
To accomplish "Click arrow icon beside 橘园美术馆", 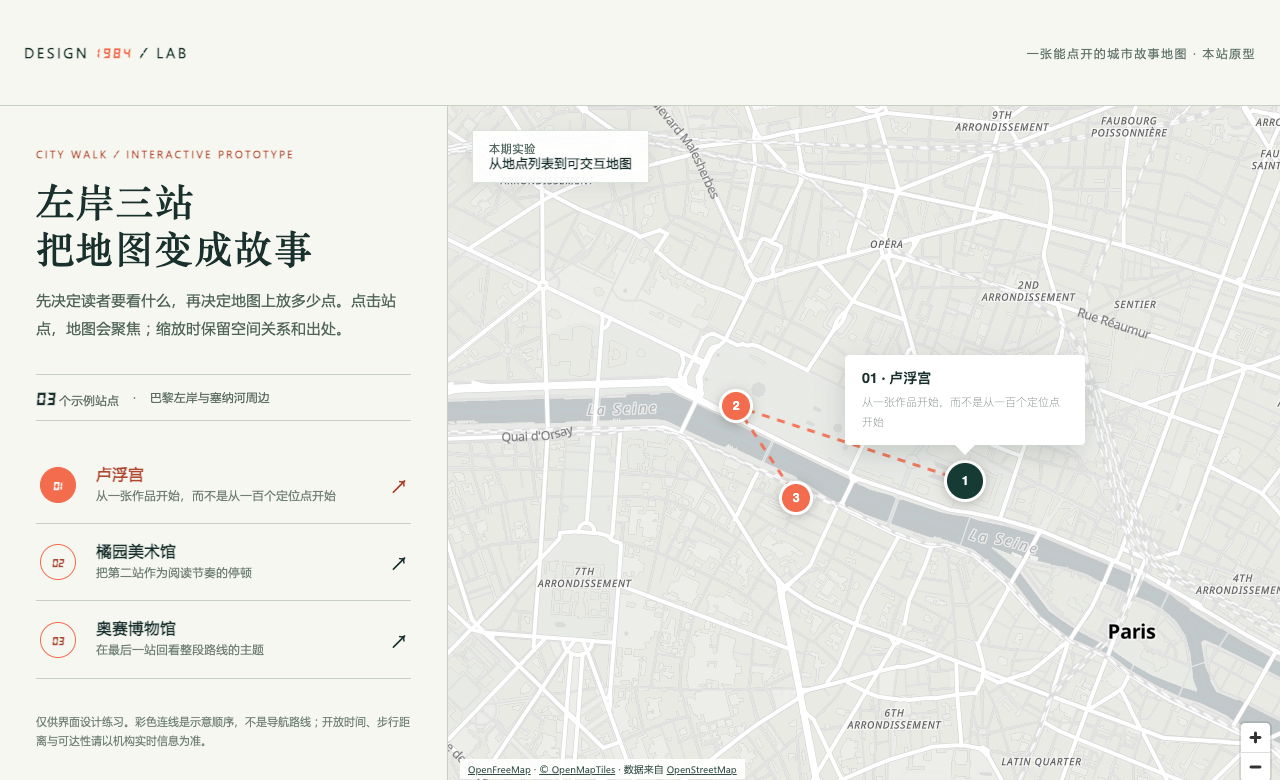I will click(399, 563).
